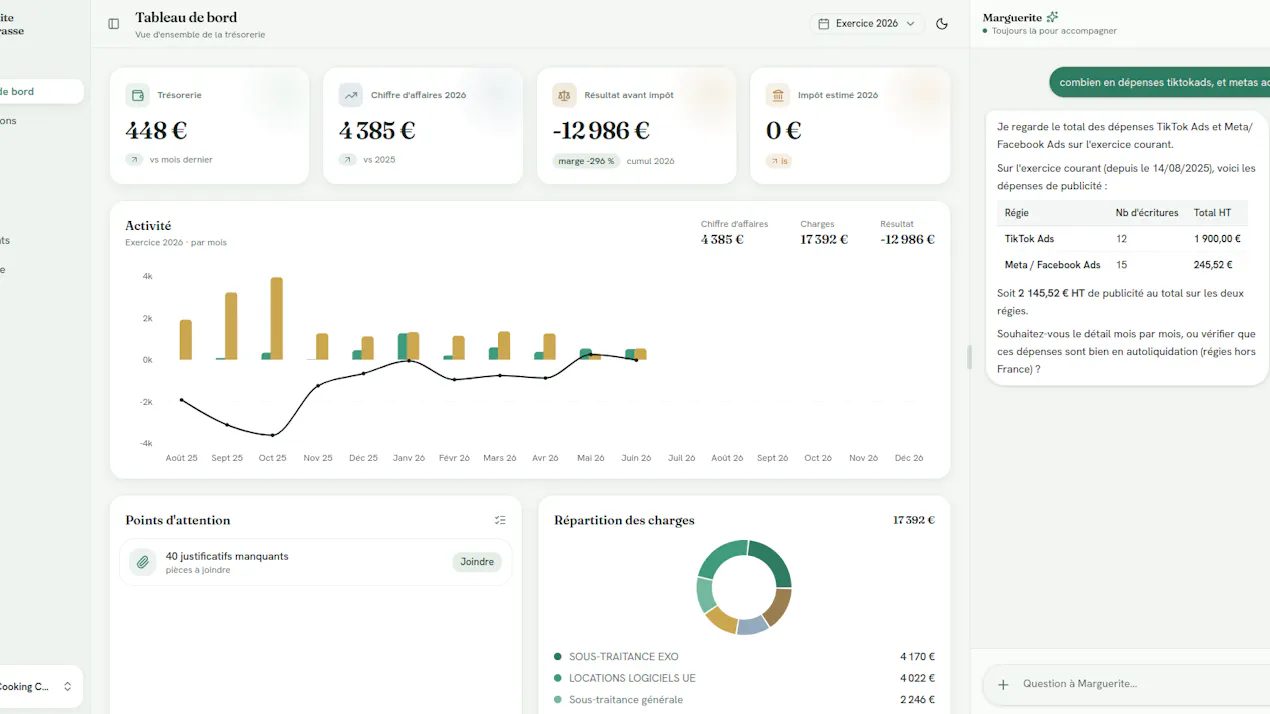Click the calendar icon in Exercice selector
The height and width of the screenshot is (714, 1270).
pos(823,24)
